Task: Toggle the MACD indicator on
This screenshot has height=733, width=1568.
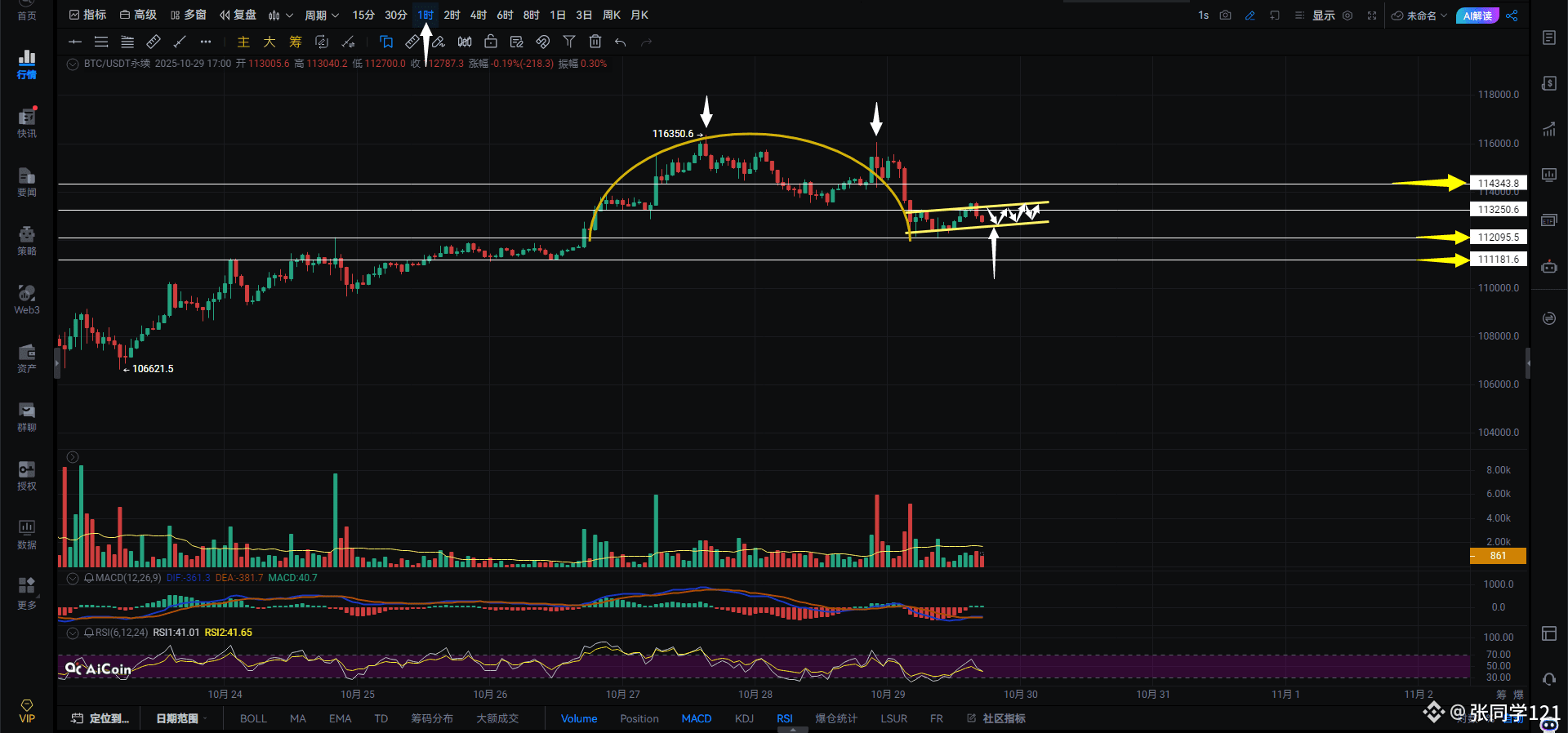Action: pos(696,718)
